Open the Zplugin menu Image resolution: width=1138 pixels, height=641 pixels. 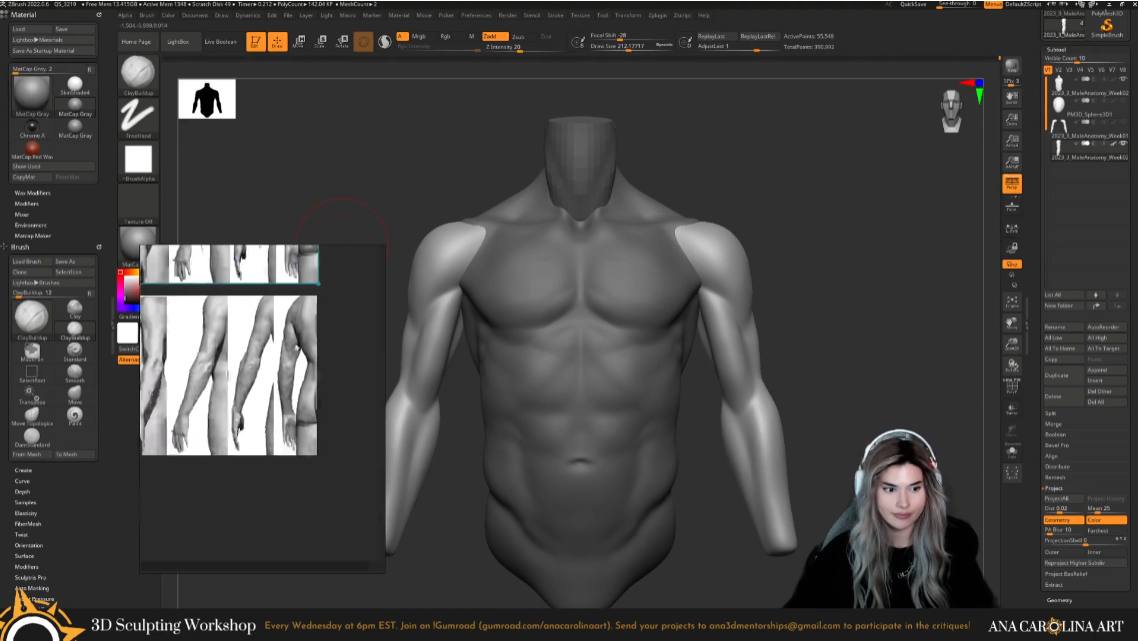pyautogui.click(x=658, y=15)
